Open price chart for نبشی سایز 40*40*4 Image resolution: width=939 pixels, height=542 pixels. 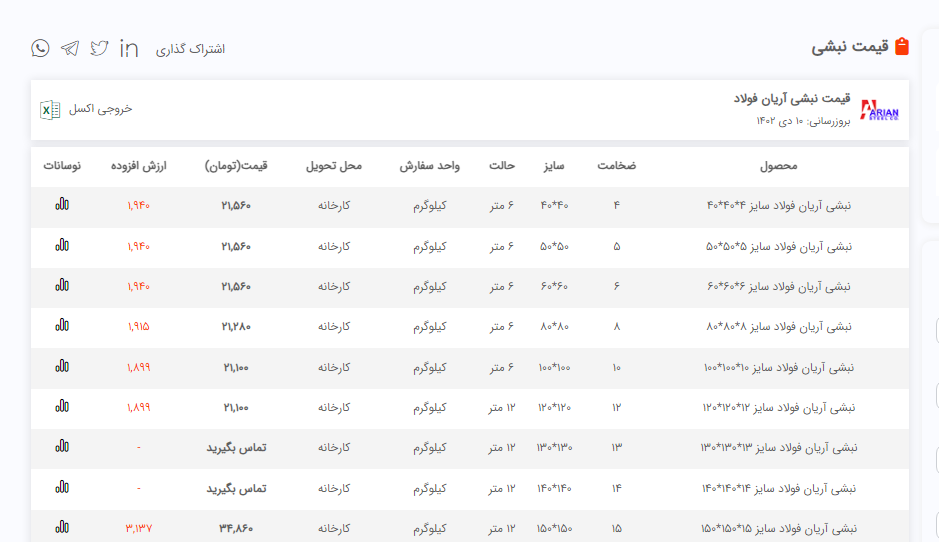coord(62,204)
